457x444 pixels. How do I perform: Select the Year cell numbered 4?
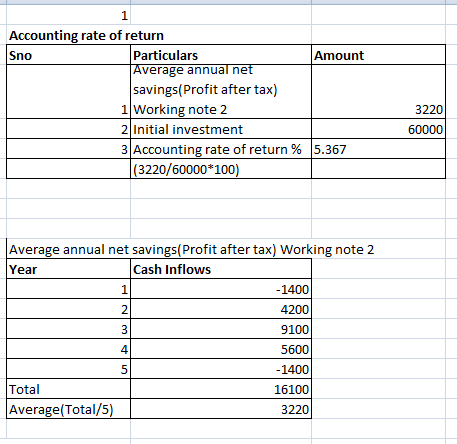(x=68, y=349)
